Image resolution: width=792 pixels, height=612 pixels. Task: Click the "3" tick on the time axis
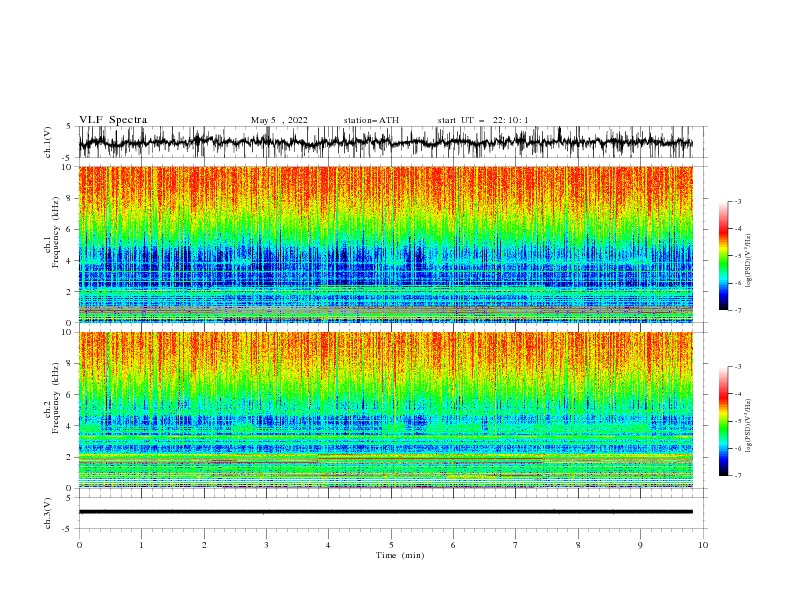[x=266, y=545]
